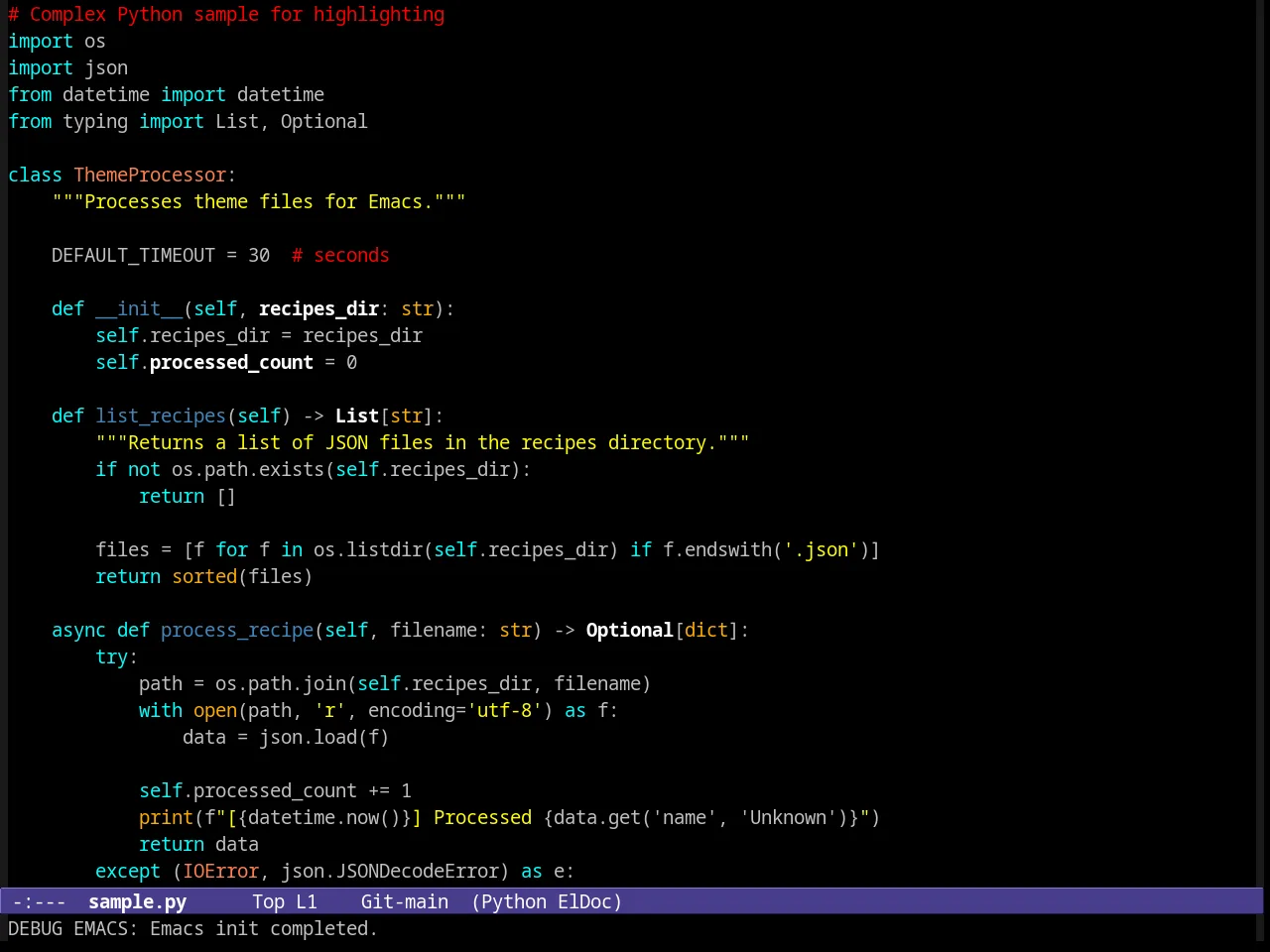Click the class name ThemeProcessor
The width and height of the screenshot is (1270, 952).
pos(150,175)
